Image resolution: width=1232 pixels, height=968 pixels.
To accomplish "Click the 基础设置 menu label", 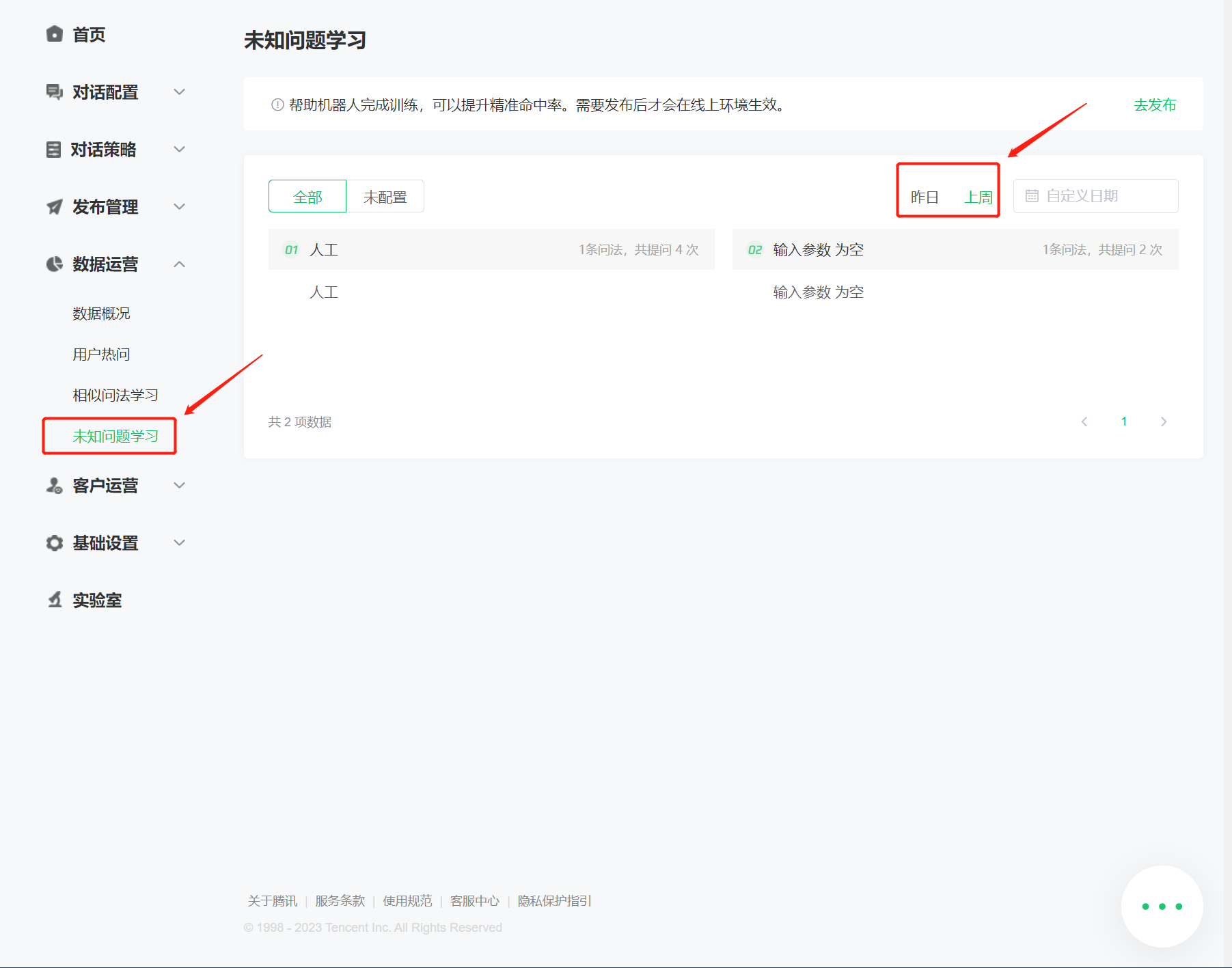I will pyautogui.click(x=105, y=543).
